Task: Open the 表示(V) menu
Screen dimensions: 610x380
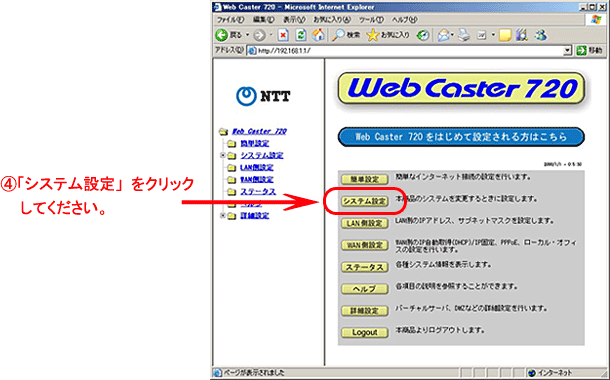Action: click(294, 19)
